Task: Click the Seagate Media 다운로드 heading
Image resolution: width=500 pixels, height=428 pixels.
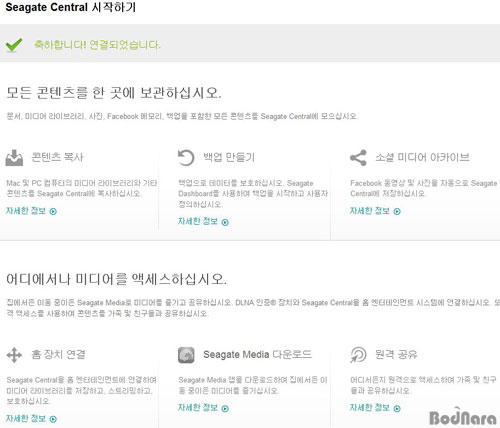Action: (x=257, y=354)
